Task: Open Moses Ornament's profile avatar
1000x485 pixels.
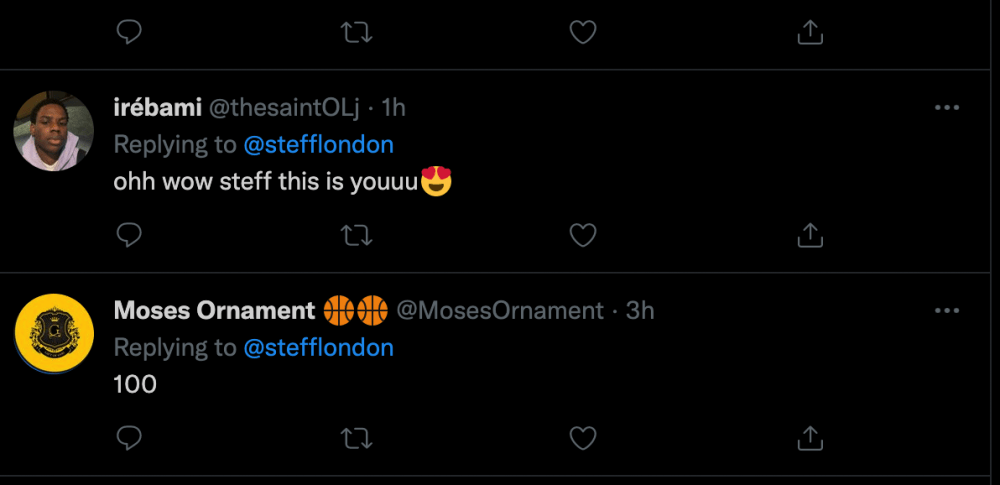Action: click(54, 333)
